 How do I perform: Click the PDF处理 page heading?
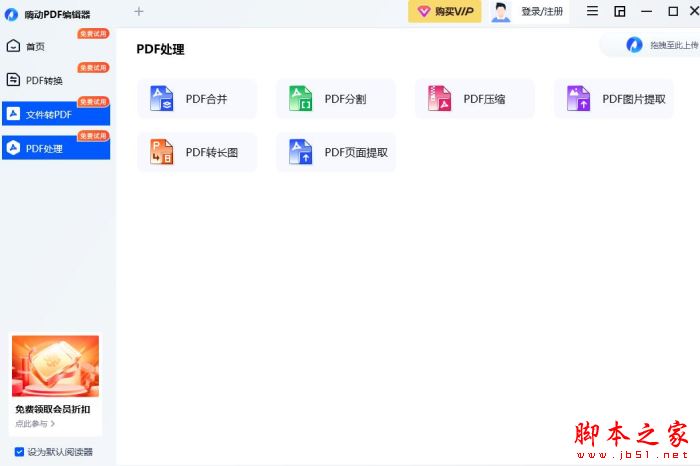(160, 49)
